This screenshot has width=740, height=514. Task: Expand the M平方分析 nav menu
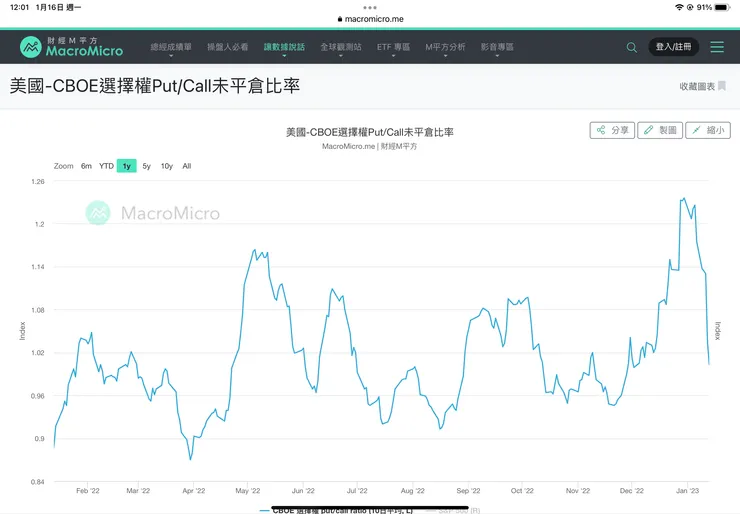pos(445,47)
